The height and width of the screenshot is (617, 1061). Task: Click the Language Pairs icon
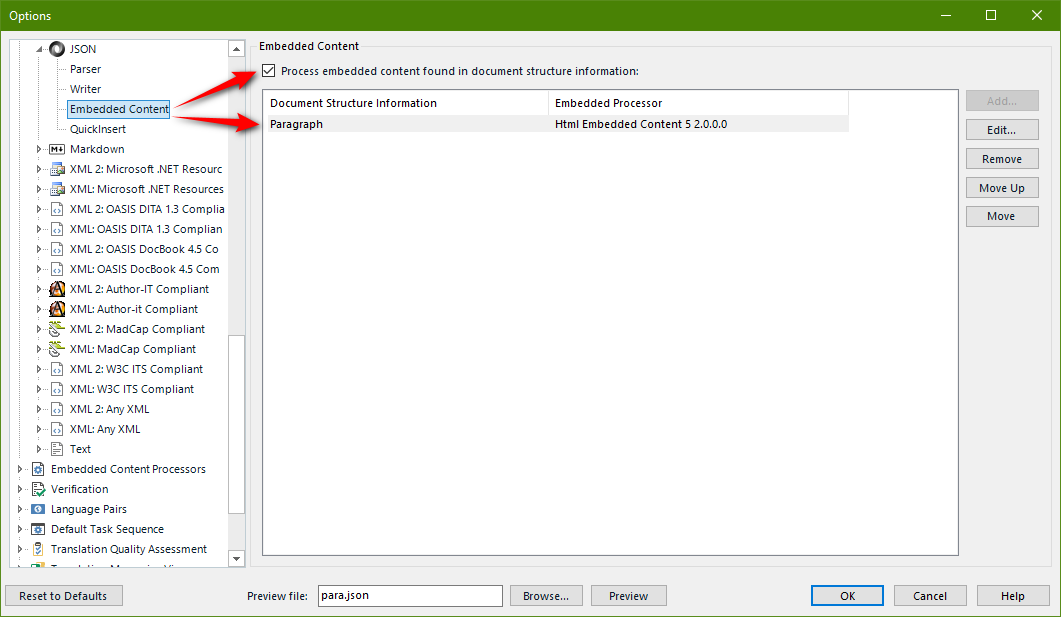point(39,509)
